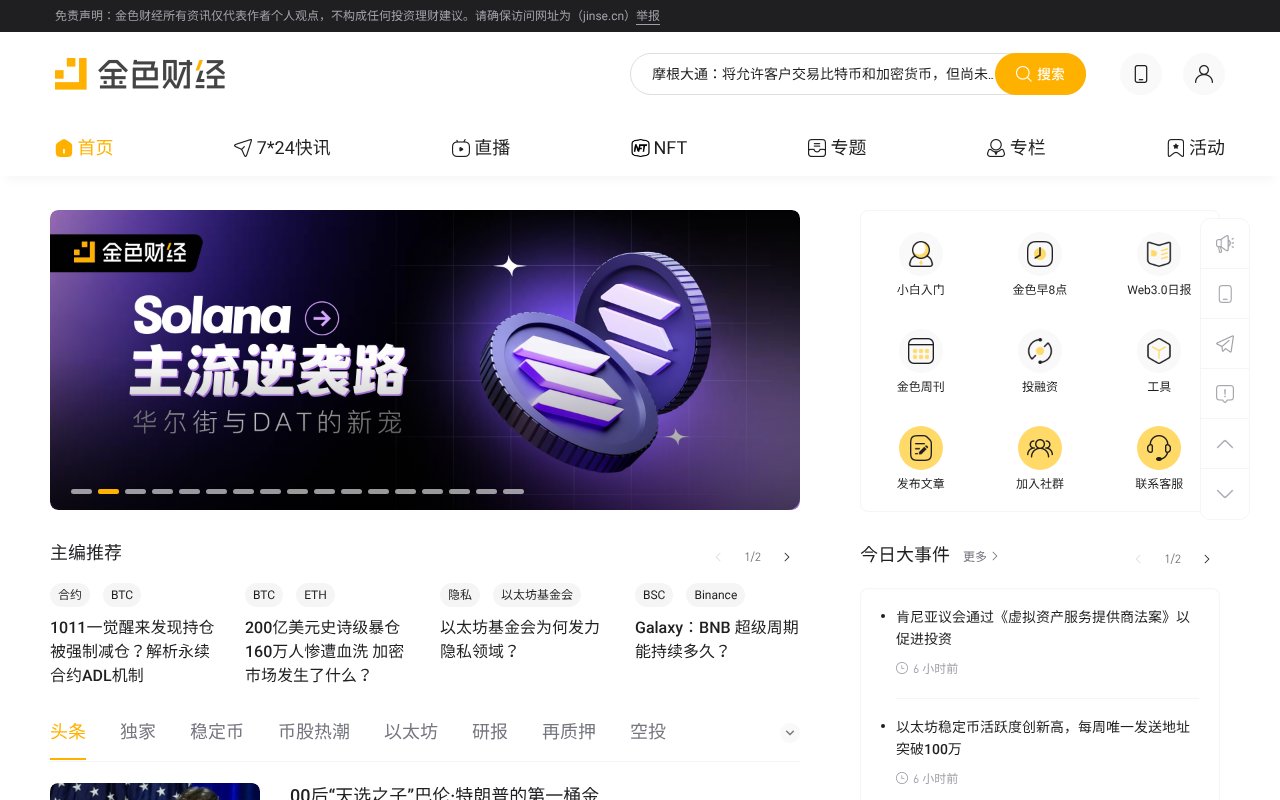Click the upward chevron in the side rail

pos(1224,444)
